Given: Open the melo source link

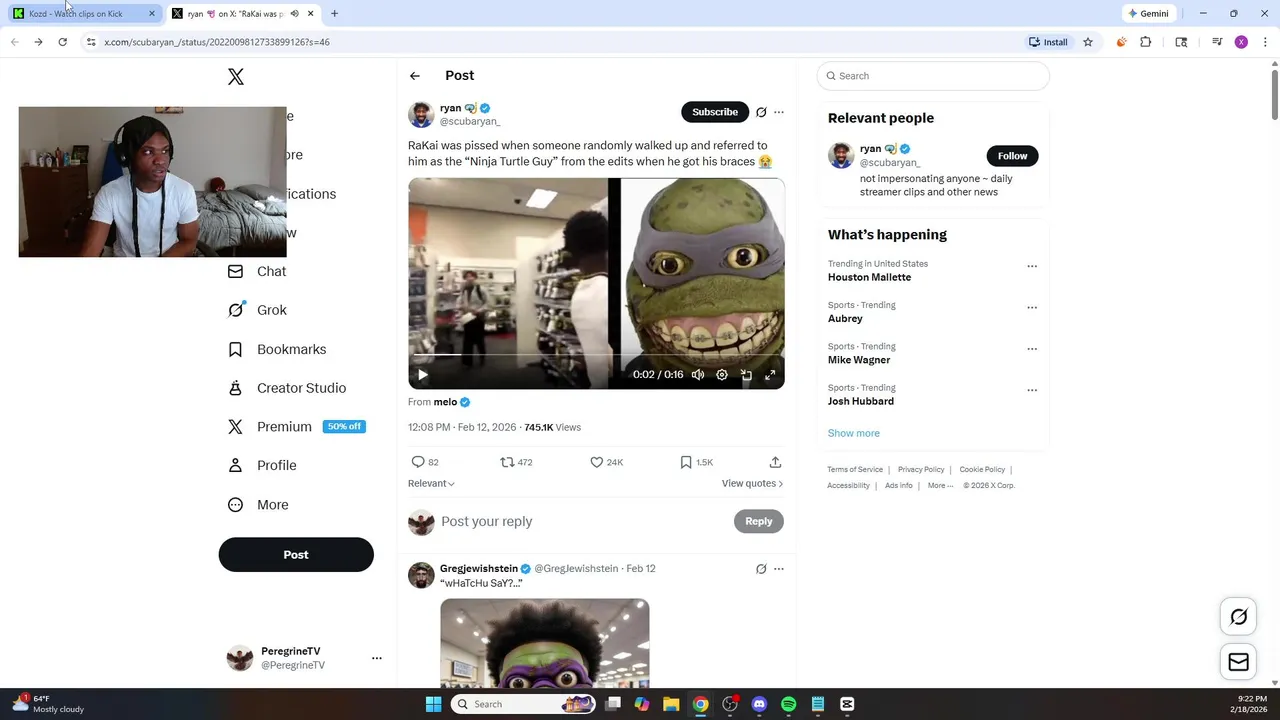Looking at the screenshot, I should click(x=451, y=402).
